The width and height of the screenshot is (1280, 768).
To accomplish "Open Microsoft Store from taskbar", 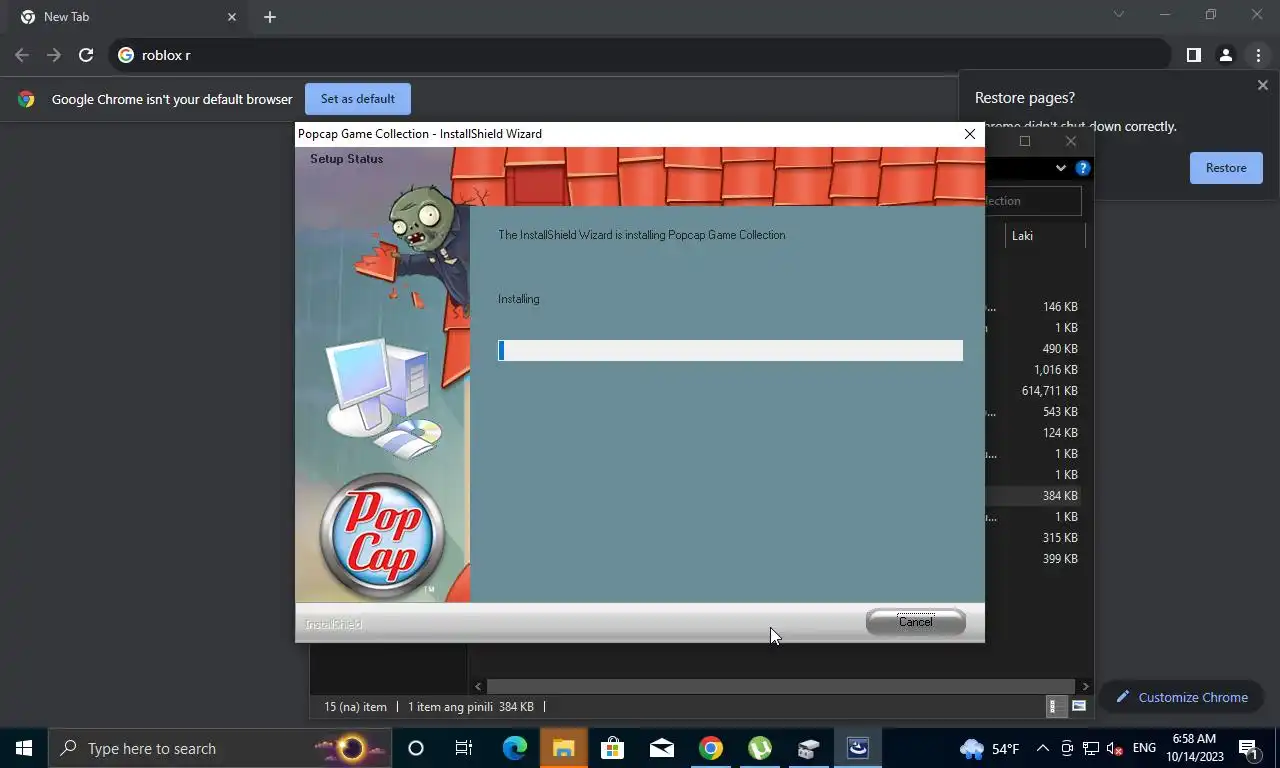I will coord(612,748).
